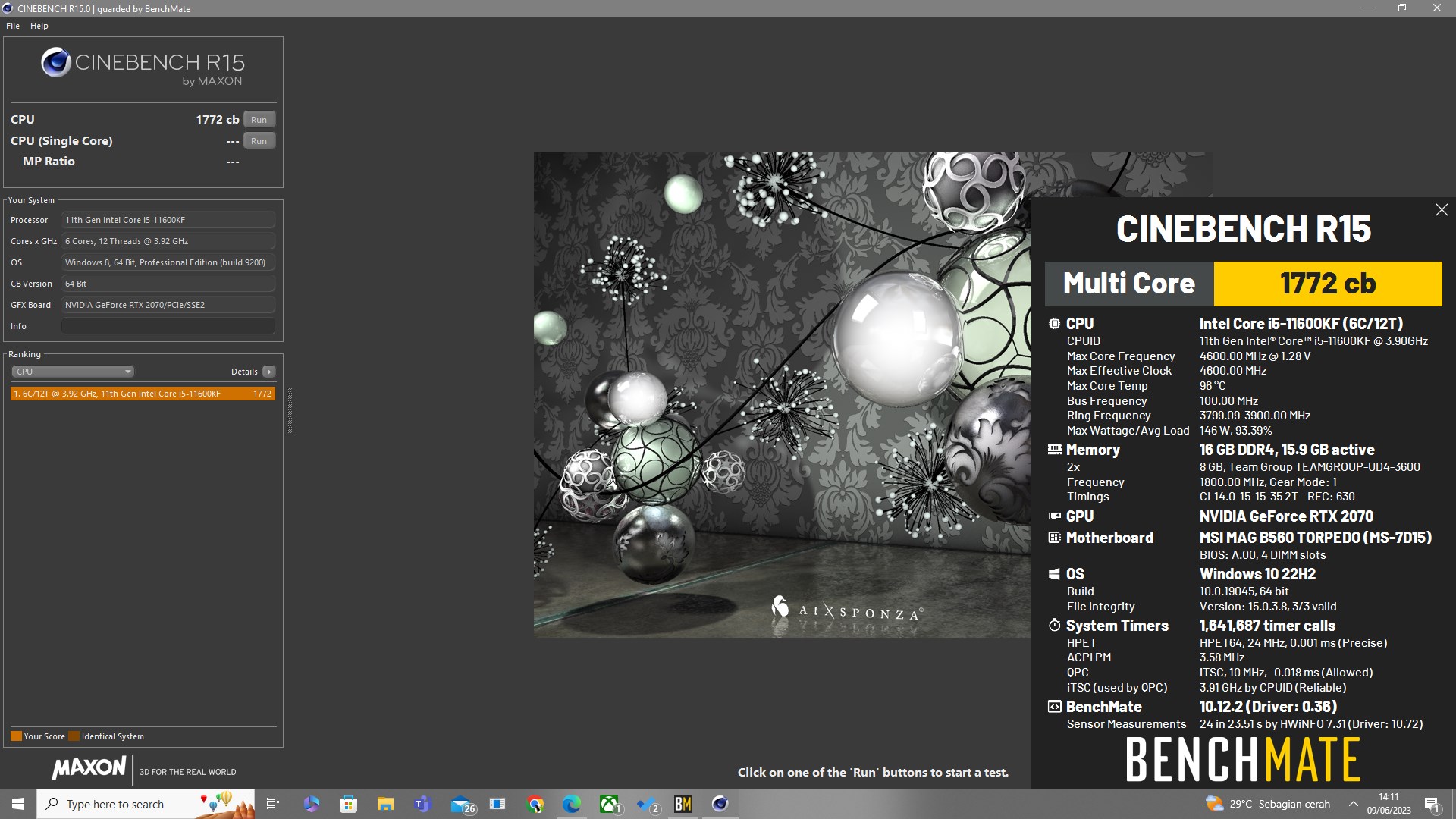Click the Motherboard icon in BenchMate panel
This screenshot has height=819, width=1456.
(1054, 538)
